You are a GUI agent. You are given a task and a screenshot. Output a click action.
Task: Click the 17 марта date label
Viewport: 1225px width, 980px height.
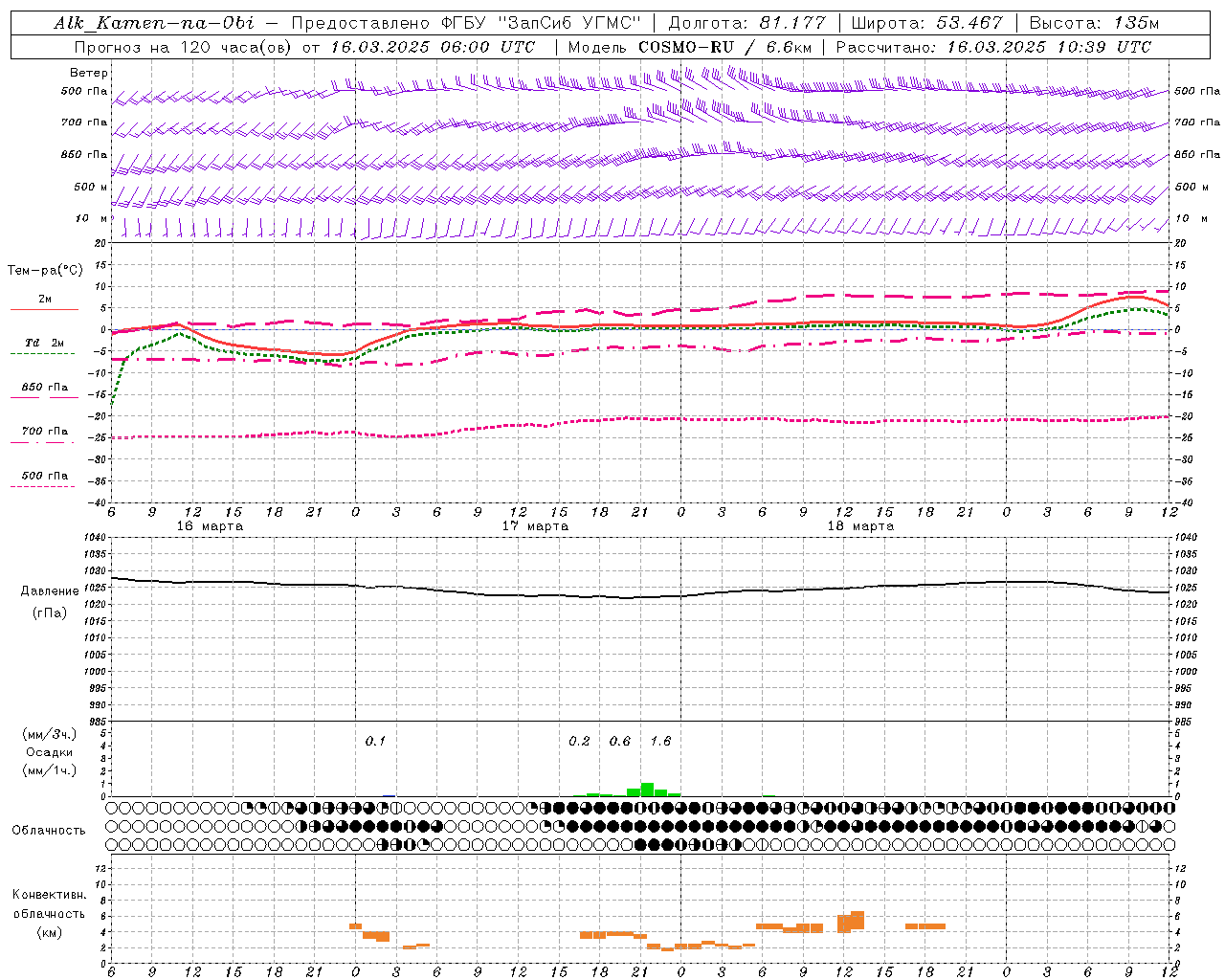(535, 526)
